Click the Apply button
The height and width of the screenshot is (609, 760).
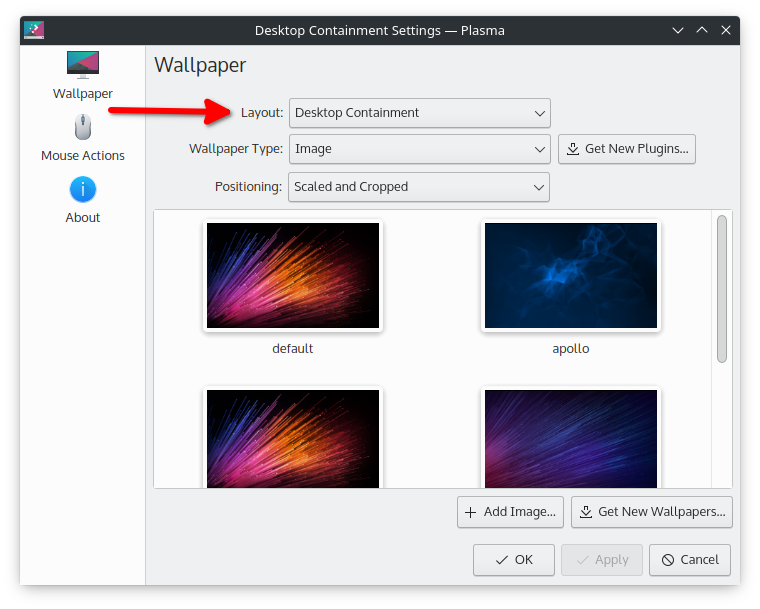[602, 560]
